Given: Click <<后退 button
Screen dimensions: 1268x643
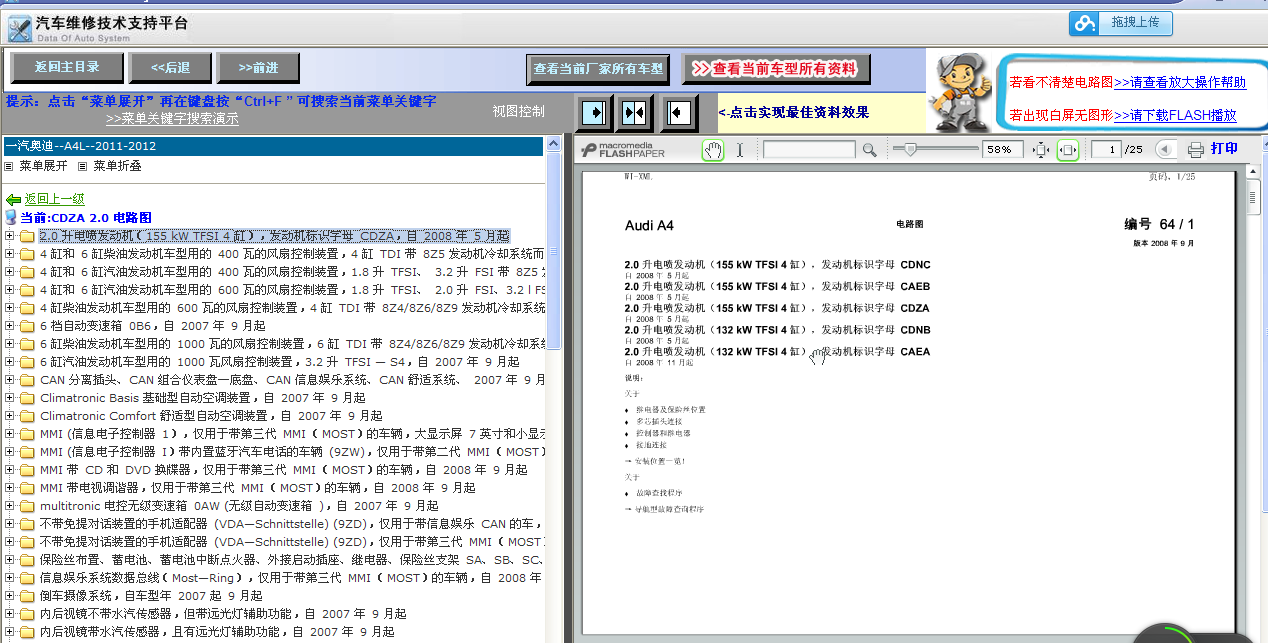Looking at the screenshot, I should click(x=170, y=67).
